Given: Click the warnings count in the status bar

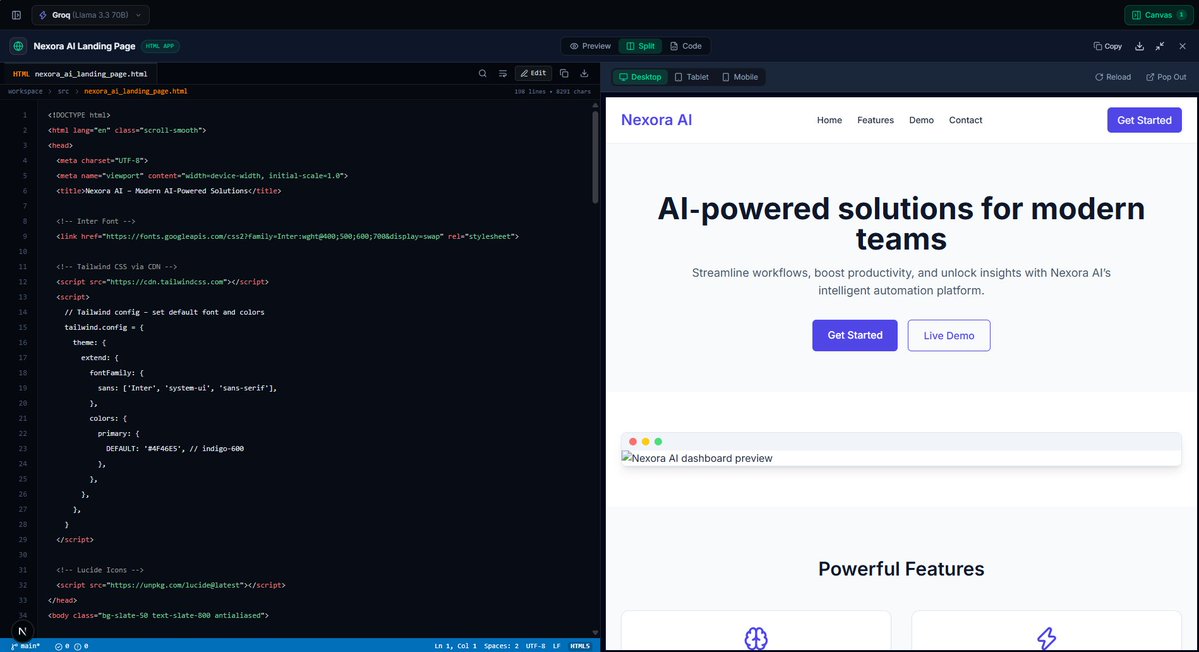Looking at the screenshot, I should click(x=81, y=646).
